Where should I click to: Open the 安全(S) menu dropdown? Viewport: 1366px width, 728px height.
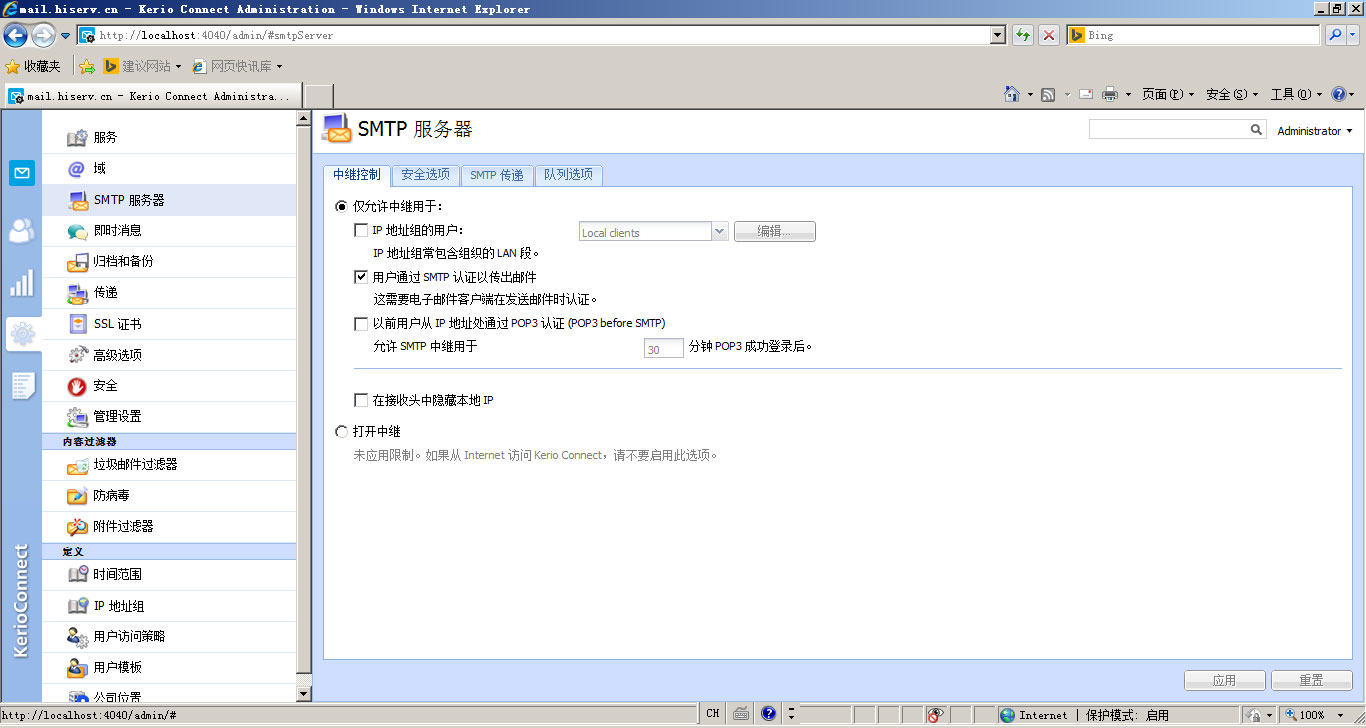point(1232,94)
